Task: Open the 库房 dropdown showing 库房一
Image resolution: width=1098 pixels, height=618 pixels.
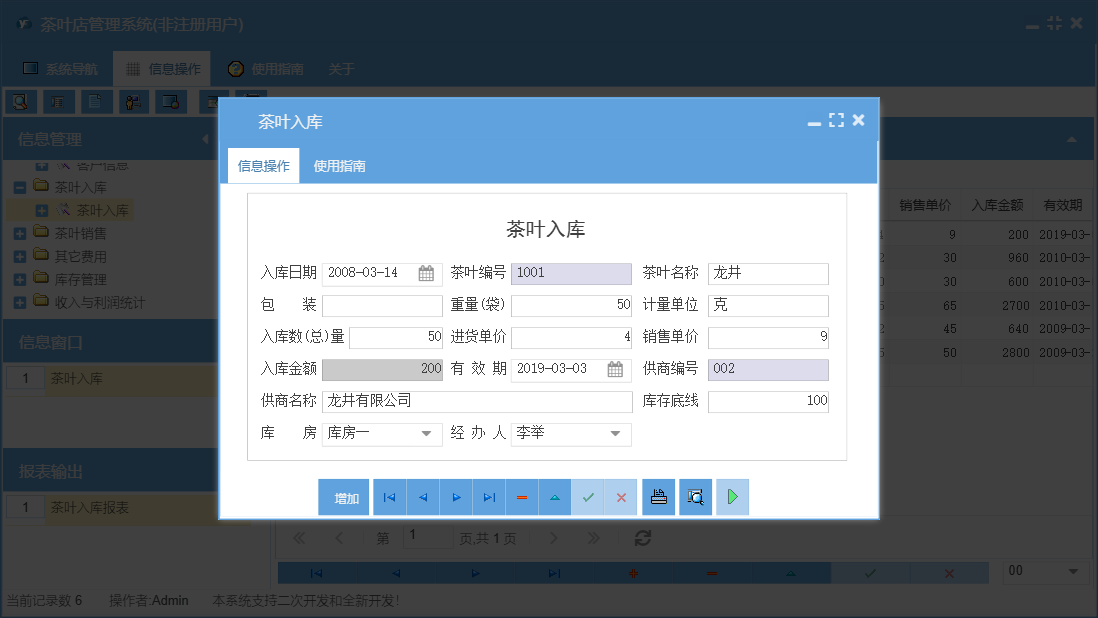Action: pos(424,434)
